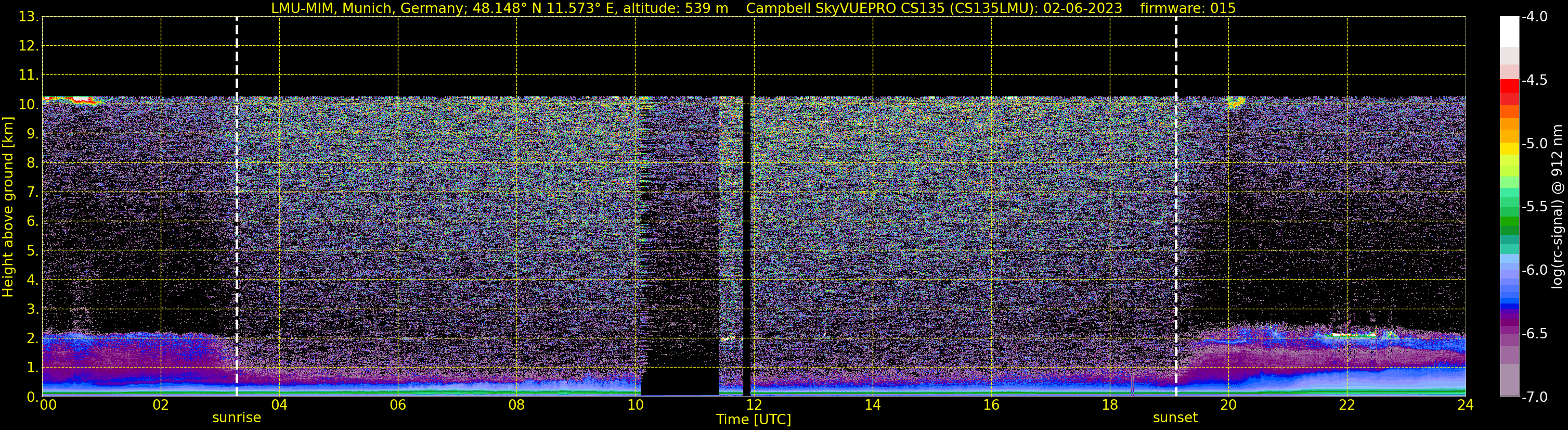This screenshot has width=1568, height=430.
Task: Click the '22' tick on the time axis
Action: pyautogui.click(x=1347, y=405)
